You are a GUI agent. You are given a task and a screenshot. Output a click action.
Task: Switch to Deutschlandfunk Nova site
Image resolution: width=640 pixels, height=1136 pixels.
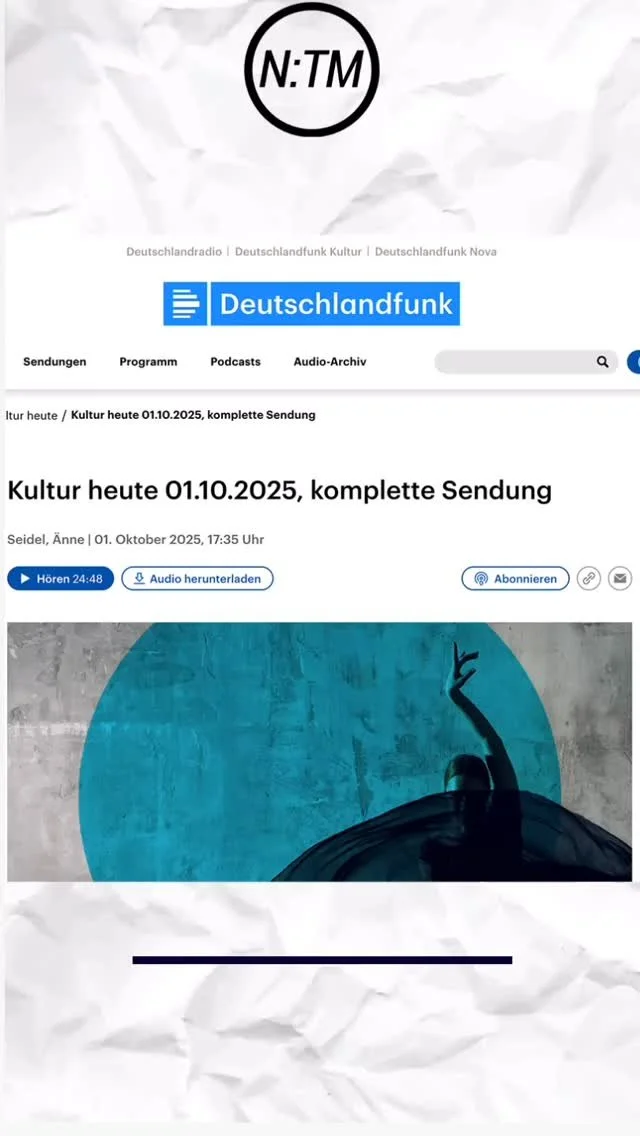pyautogui.click(x=436, y=252)
